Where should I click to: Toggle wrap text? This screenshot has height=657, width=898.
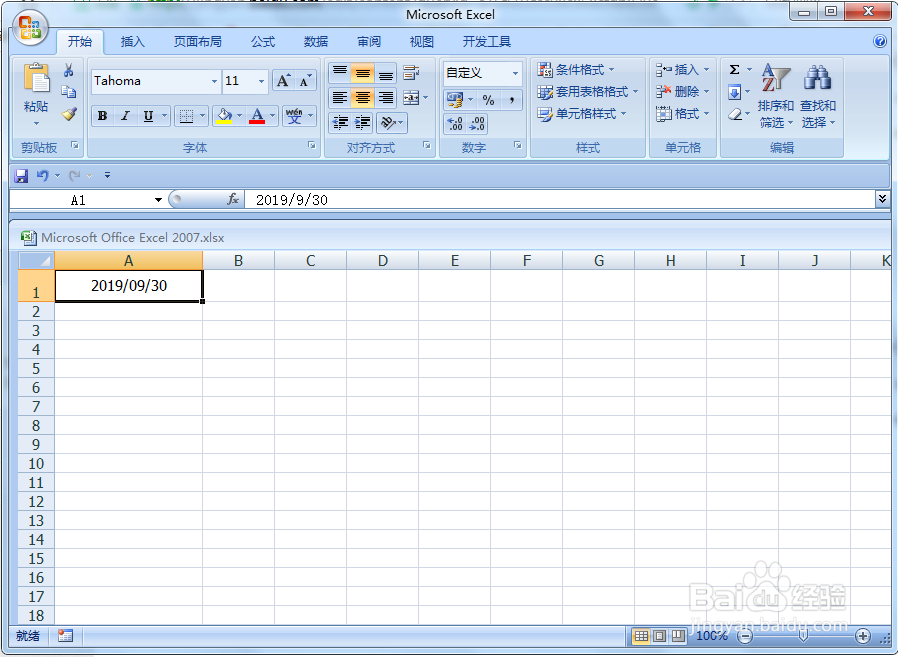pos(411,73)
